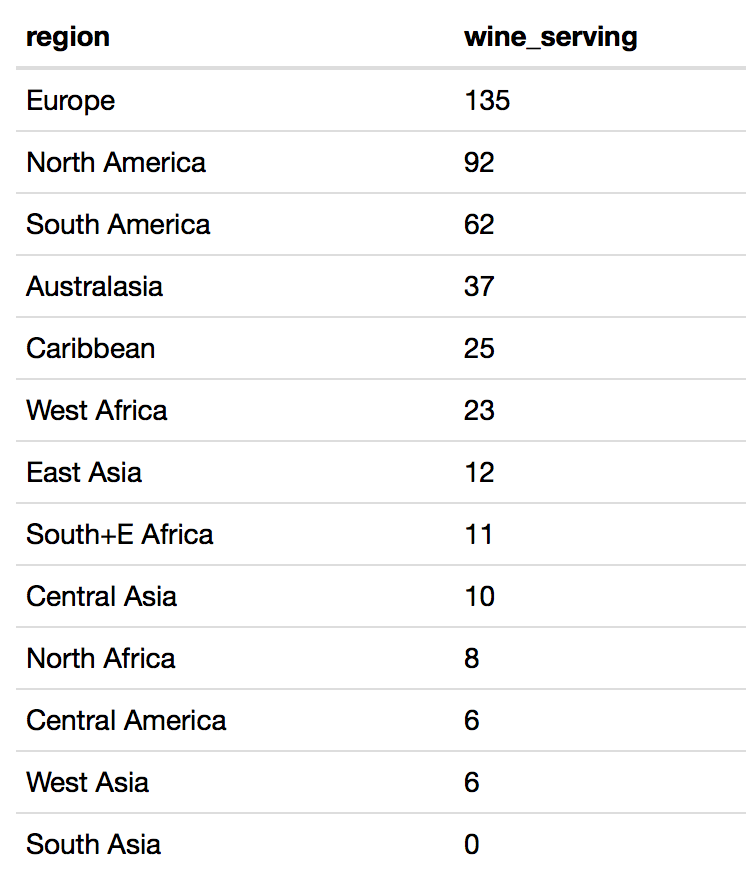Click the wine serving value 23

point(479,411)
